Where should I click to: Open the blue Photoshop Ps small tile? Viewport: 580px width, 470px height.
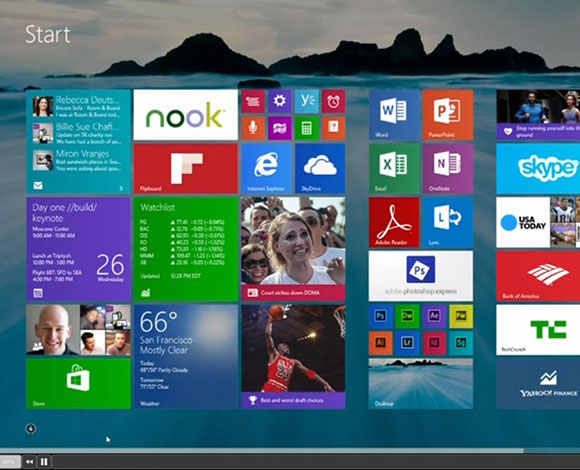[381, 316]
